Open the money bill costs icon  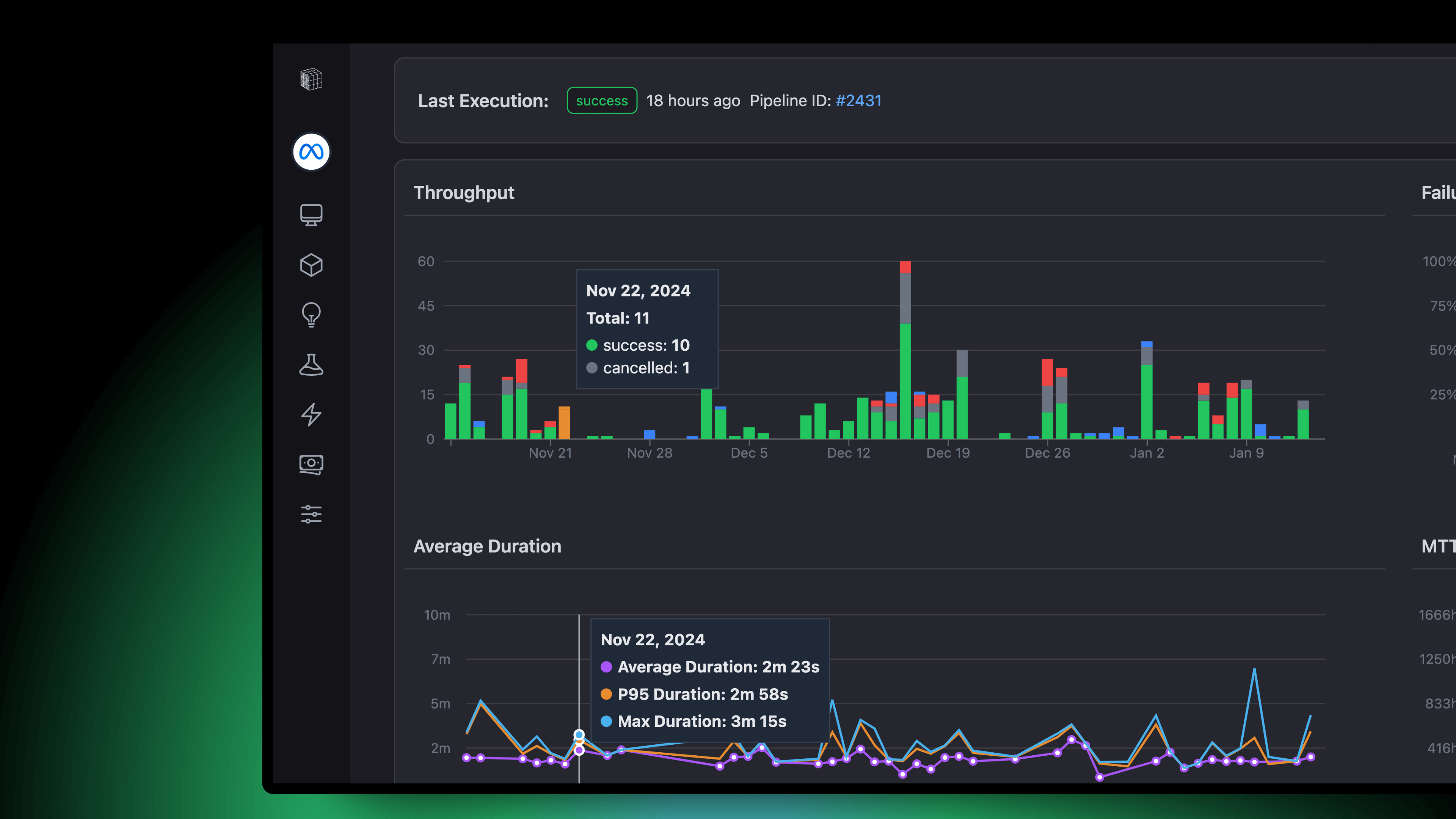(x=311, y=464)
